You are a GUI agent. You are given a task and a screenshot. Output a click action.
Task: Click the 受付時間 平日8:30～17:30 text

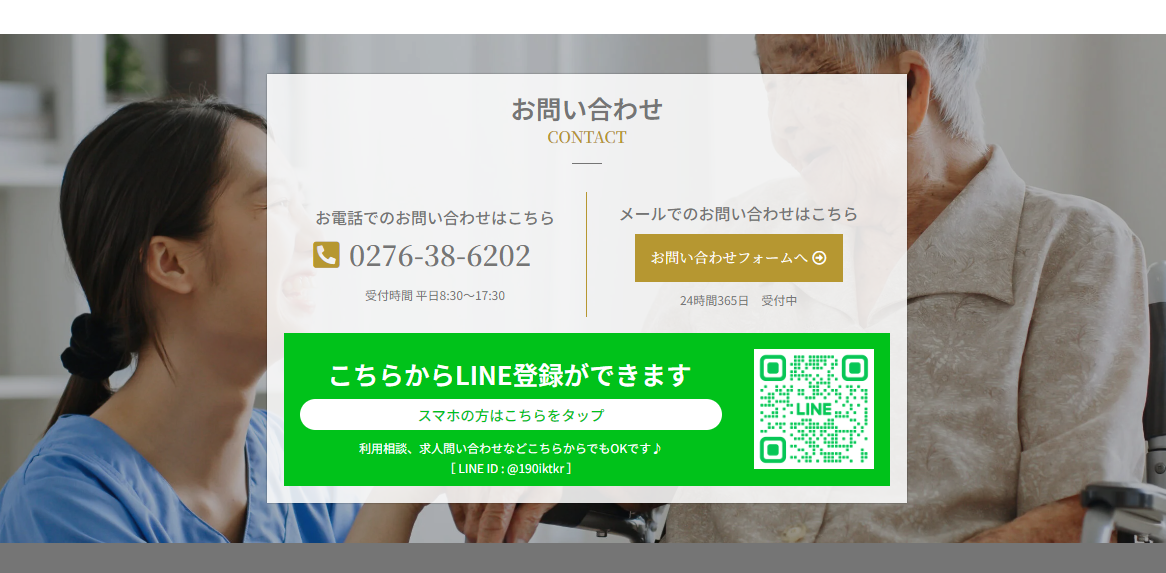pyautogui.click(x=435, y=296)
